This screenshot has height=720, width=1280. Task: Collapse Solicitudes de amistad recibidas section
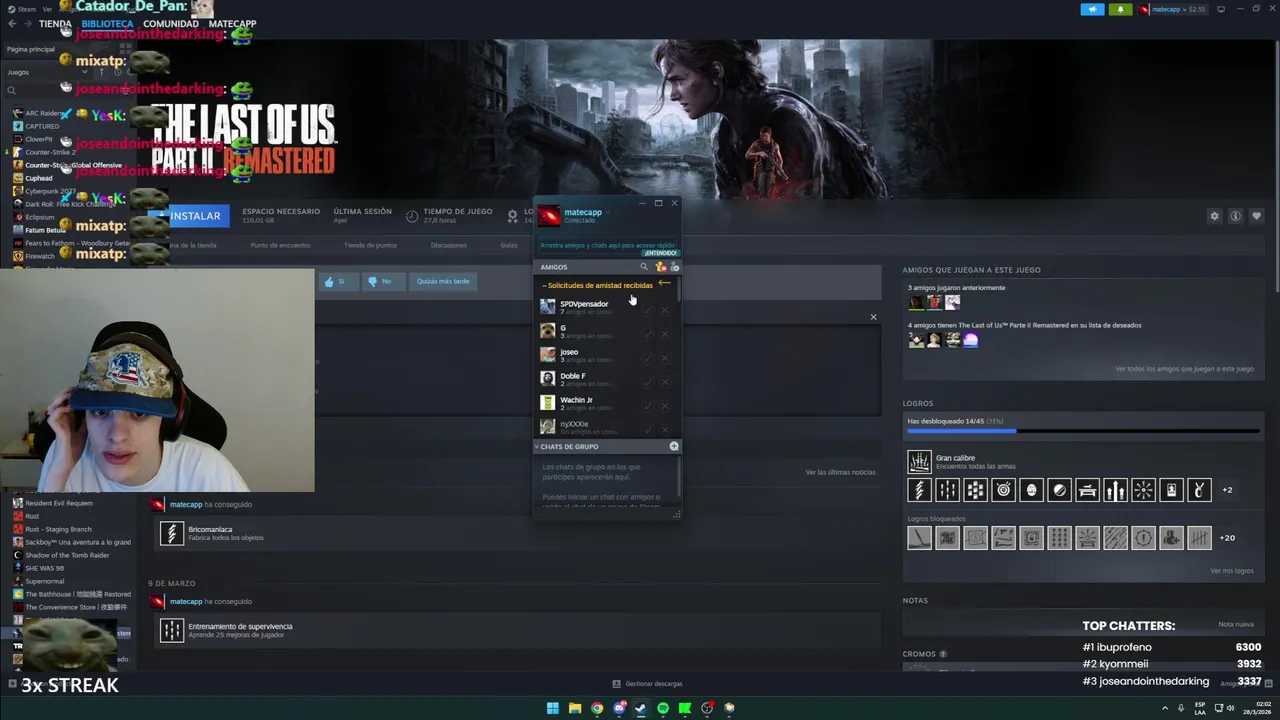[x=598, y=285]
